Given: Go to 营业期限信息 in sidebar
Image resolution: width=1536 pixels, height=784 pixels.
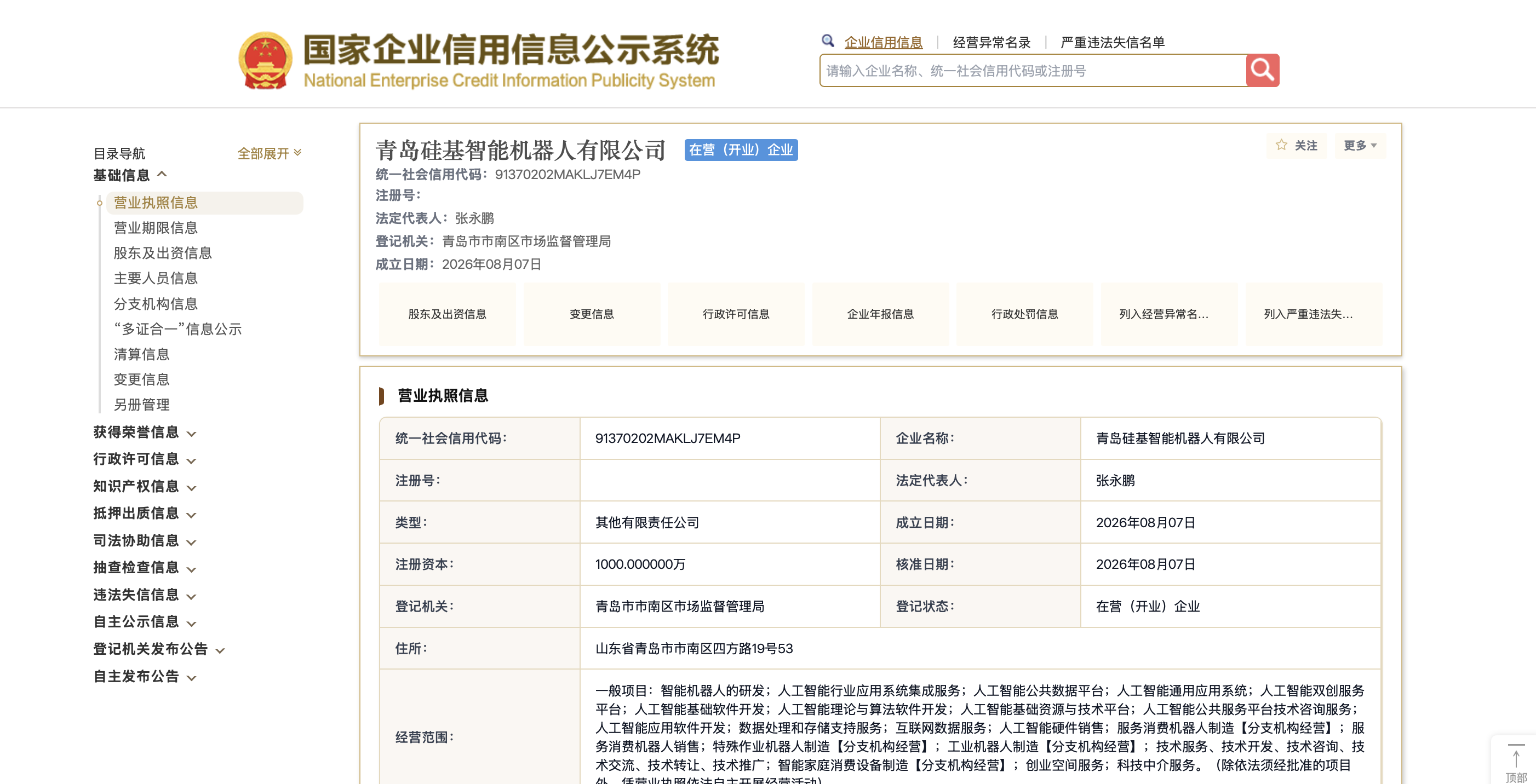Looking at the screenshot, I should (156, 228).
